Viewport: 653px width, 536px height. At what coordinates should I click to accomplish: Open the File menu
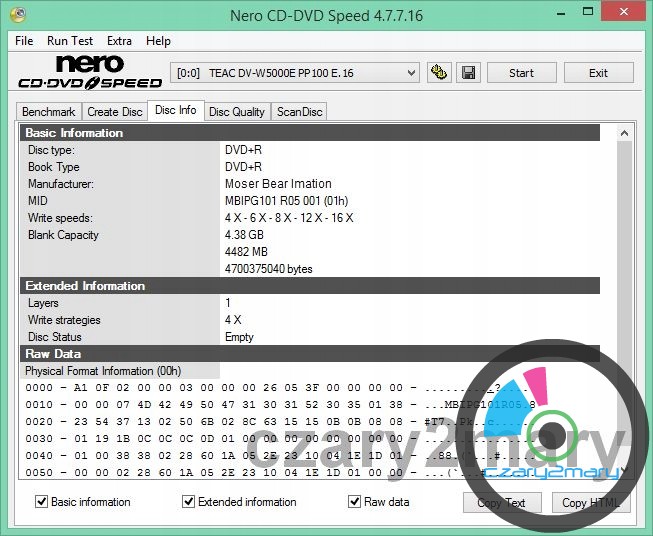[x=24, y=41]
